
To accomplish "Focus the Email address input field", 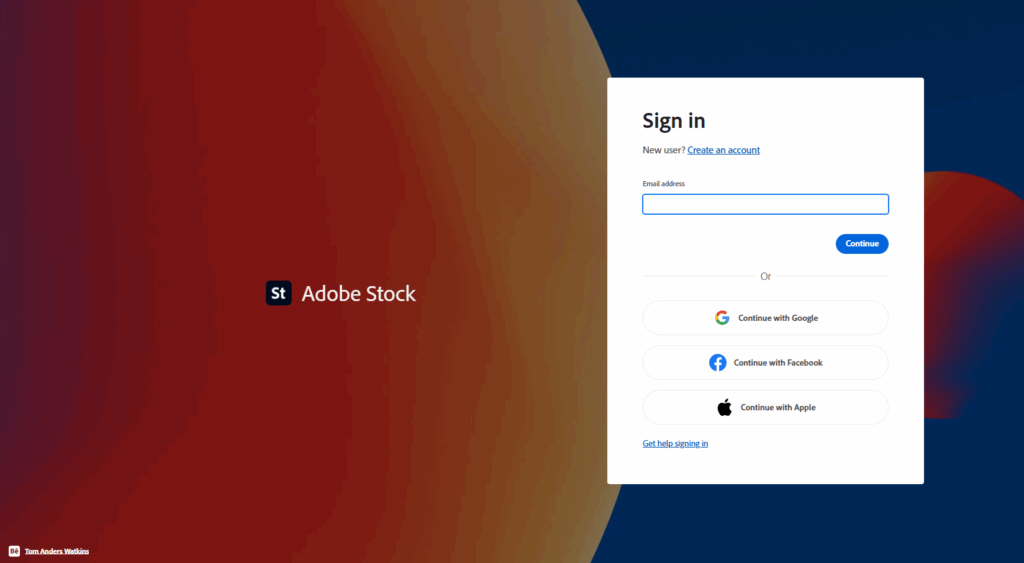I will pos(765,204).
